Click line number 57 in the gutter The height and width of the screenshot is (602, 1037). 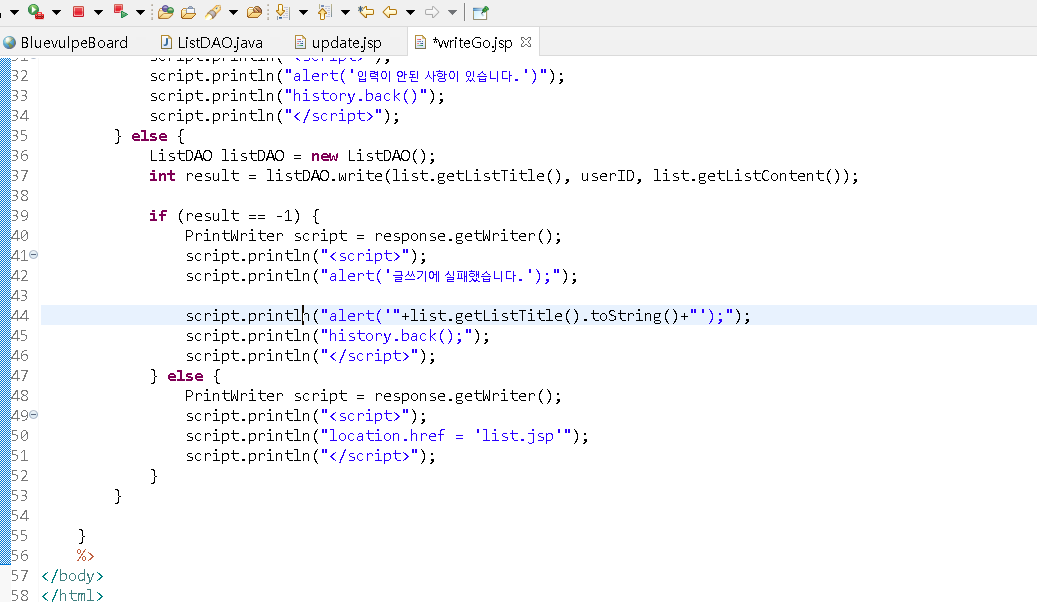click(x=20, y=576)
